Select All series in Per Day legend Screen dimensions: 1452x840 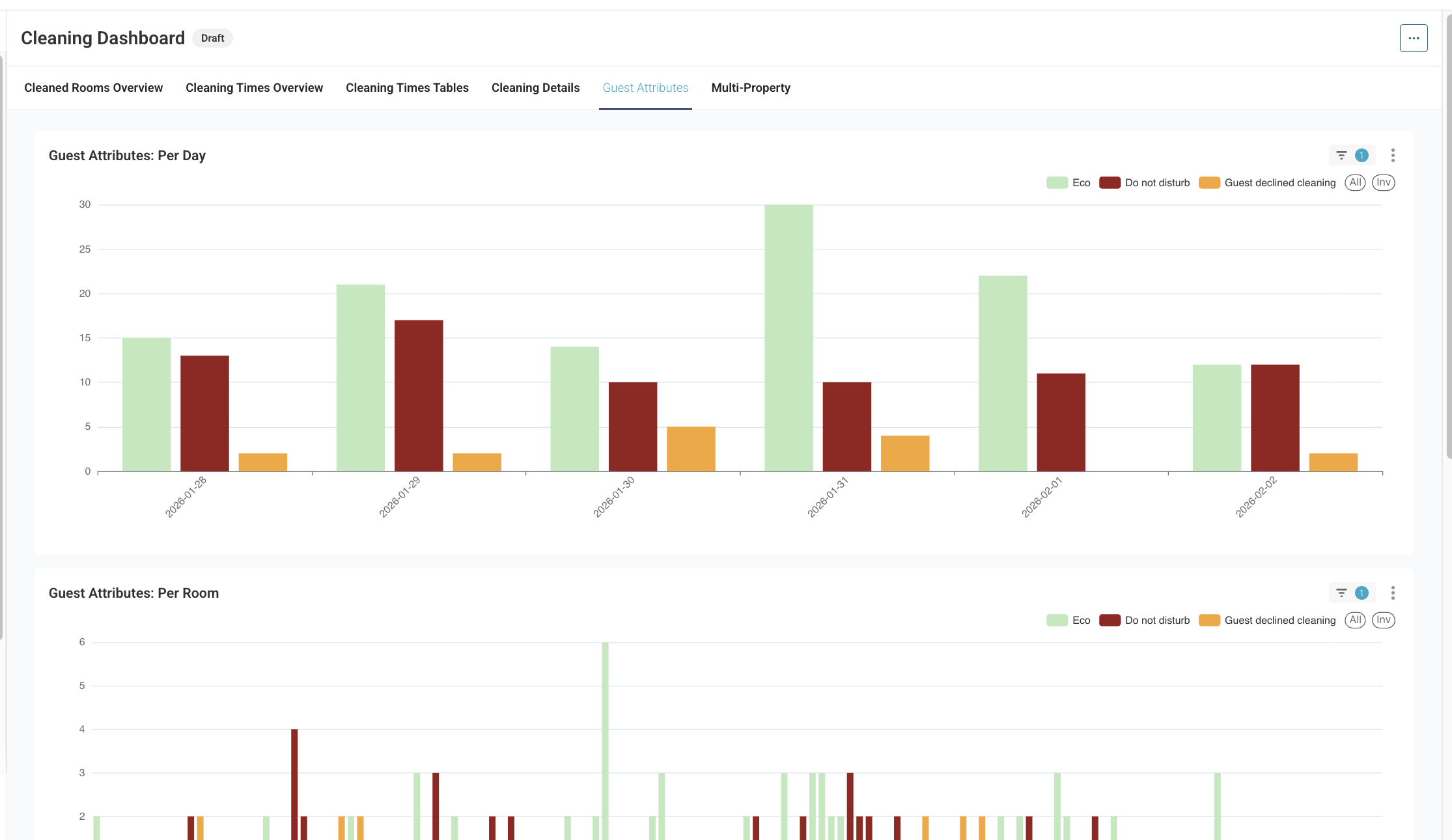coord(1355,182)
